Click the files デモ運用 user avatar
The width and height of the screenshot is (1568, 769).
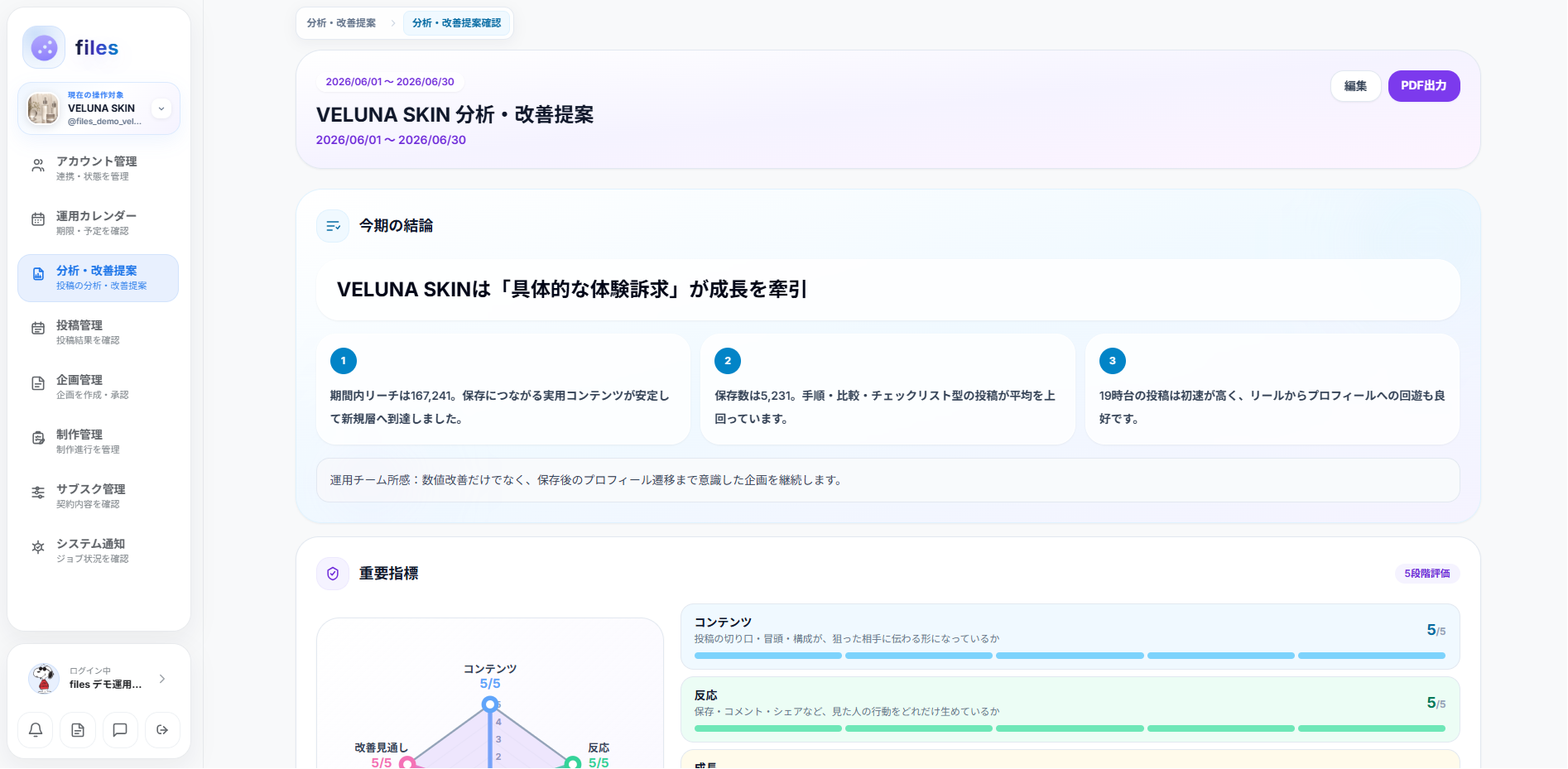44,679
